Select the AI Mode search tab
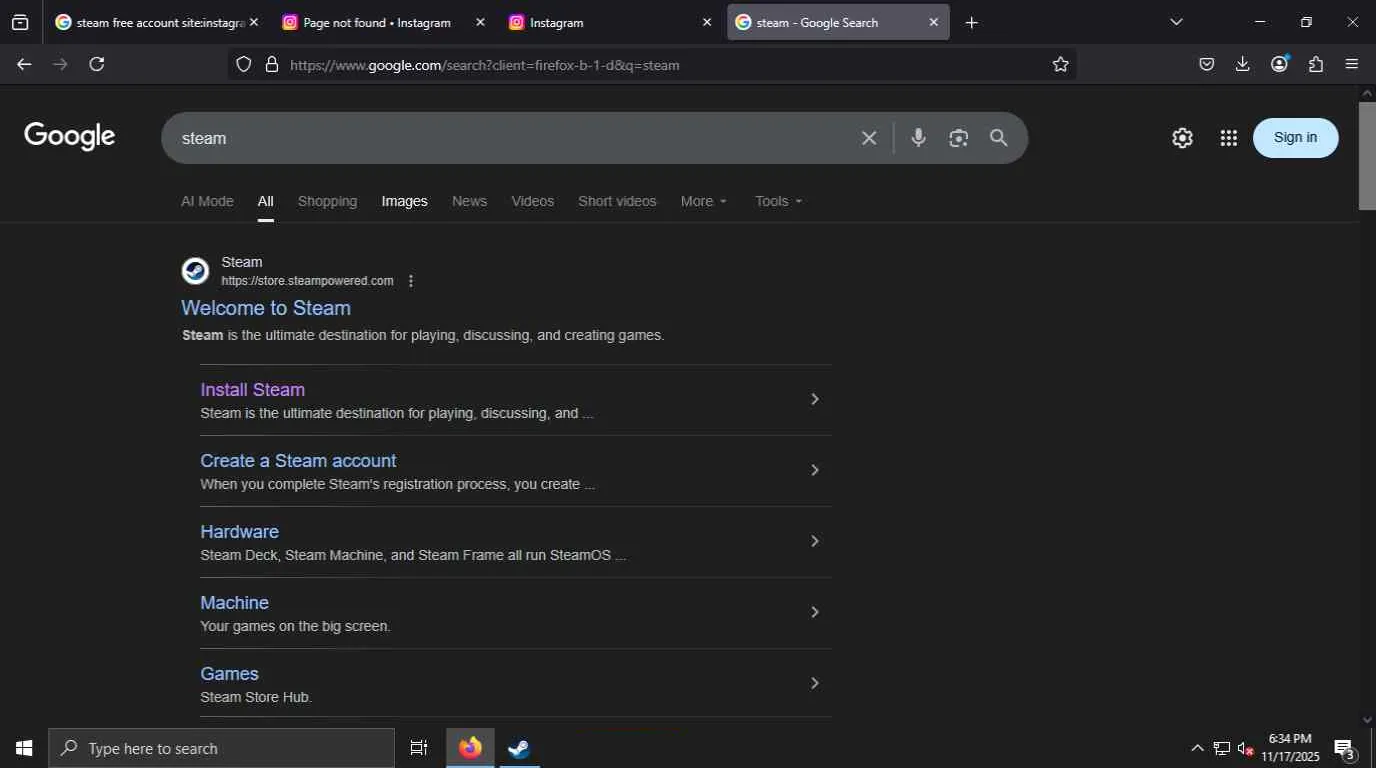Screen dimensions: 1376x768 pos(207,201)
